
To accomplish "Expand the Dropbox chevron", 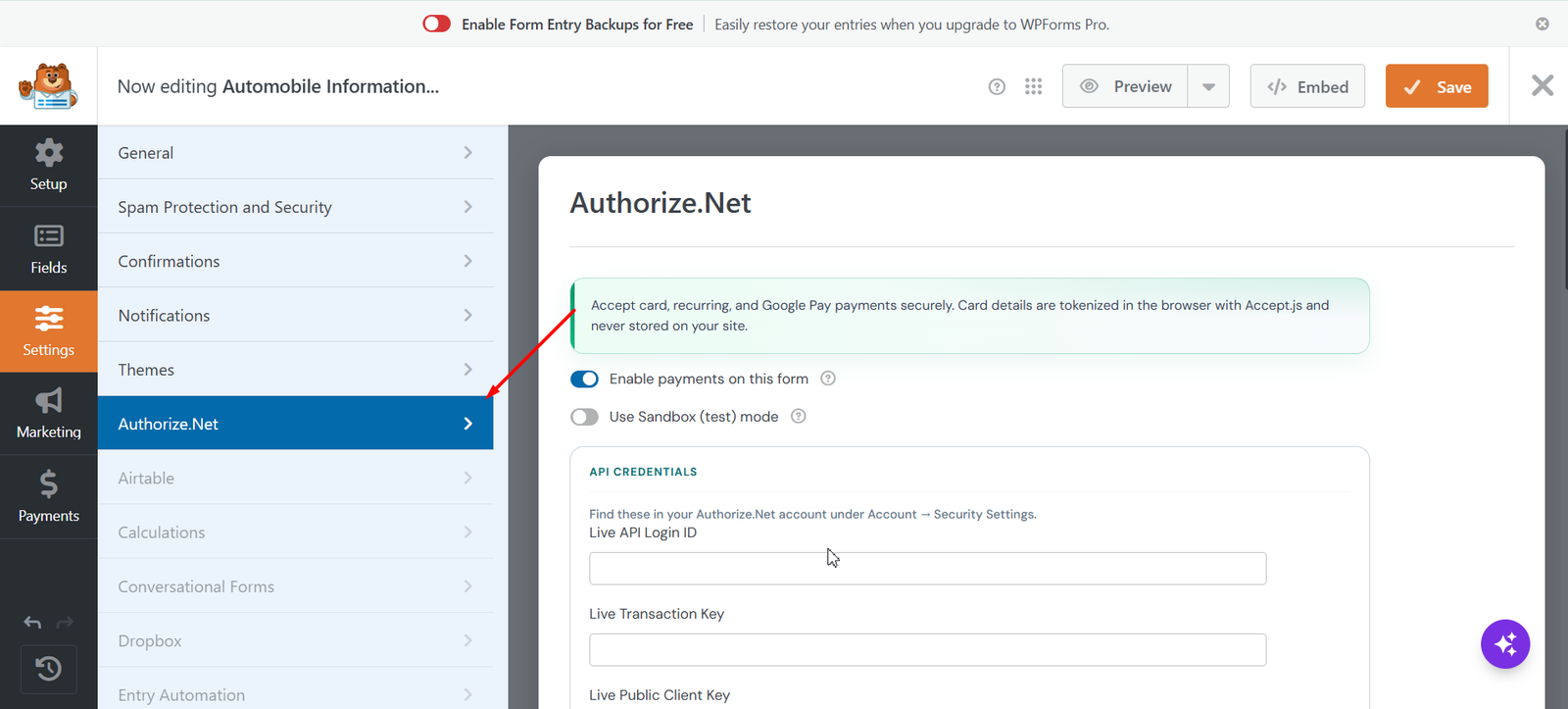I will tap(467, 640).
